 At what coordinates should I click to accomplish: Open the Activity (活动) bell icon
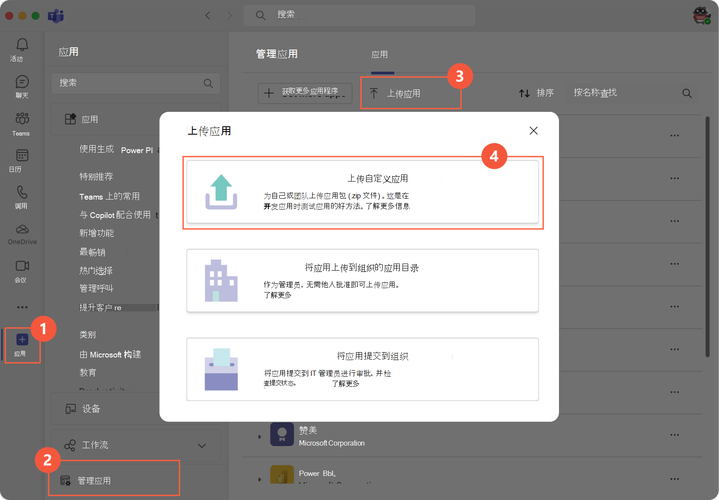tap(22, 44)
